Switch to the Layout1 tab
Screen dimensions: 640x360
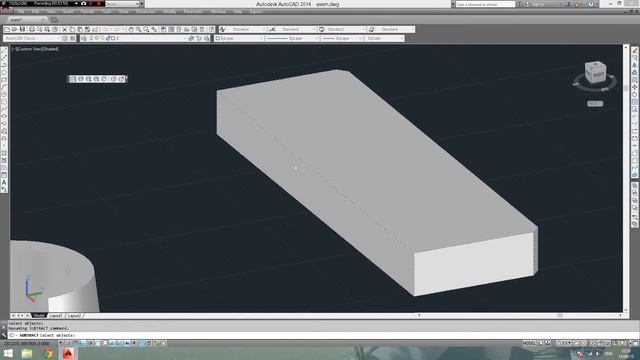point(56,316)
